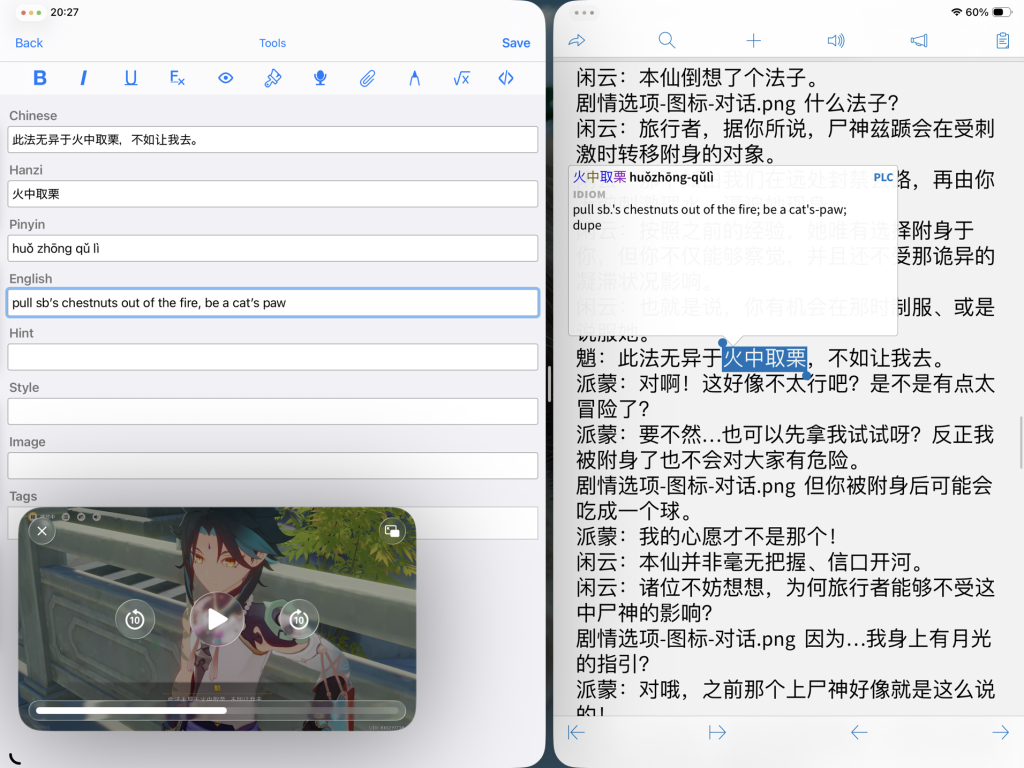Insert a math formula via the √x icon
The width and height of the screenshot is (1024, 768).
click(x=459, y=78)
